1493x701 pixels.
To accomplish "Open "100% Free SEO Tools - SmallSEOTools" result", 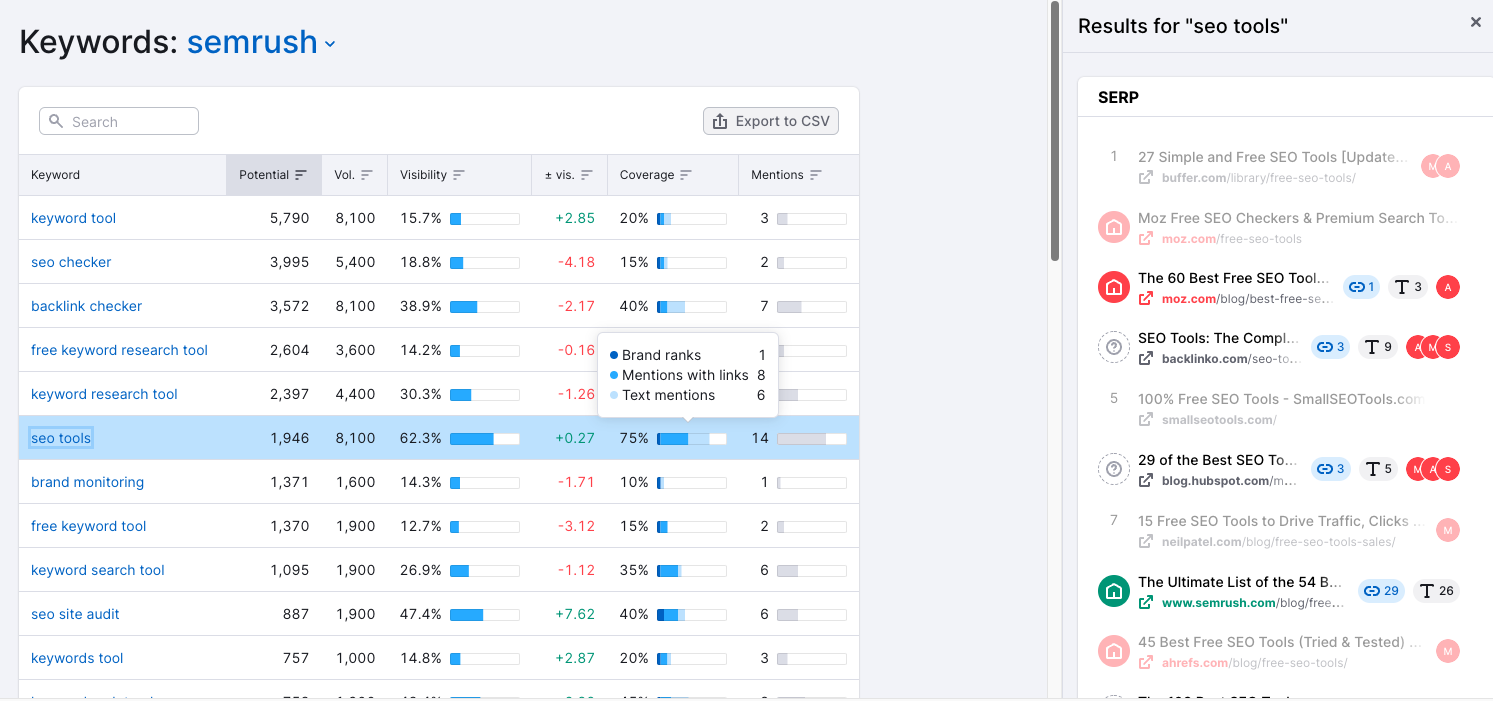I will pos(1280,399).
